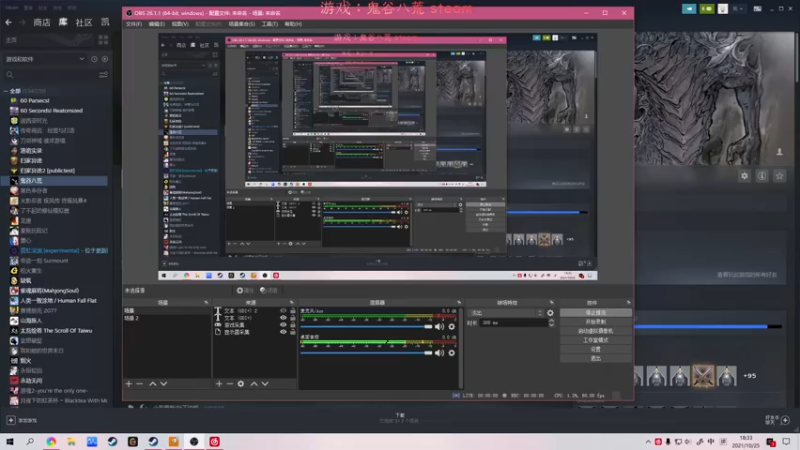This screenshot has width=800, height=450.
Task: Toggle visibility of 游戏采集 source
Action: point(283,325)
